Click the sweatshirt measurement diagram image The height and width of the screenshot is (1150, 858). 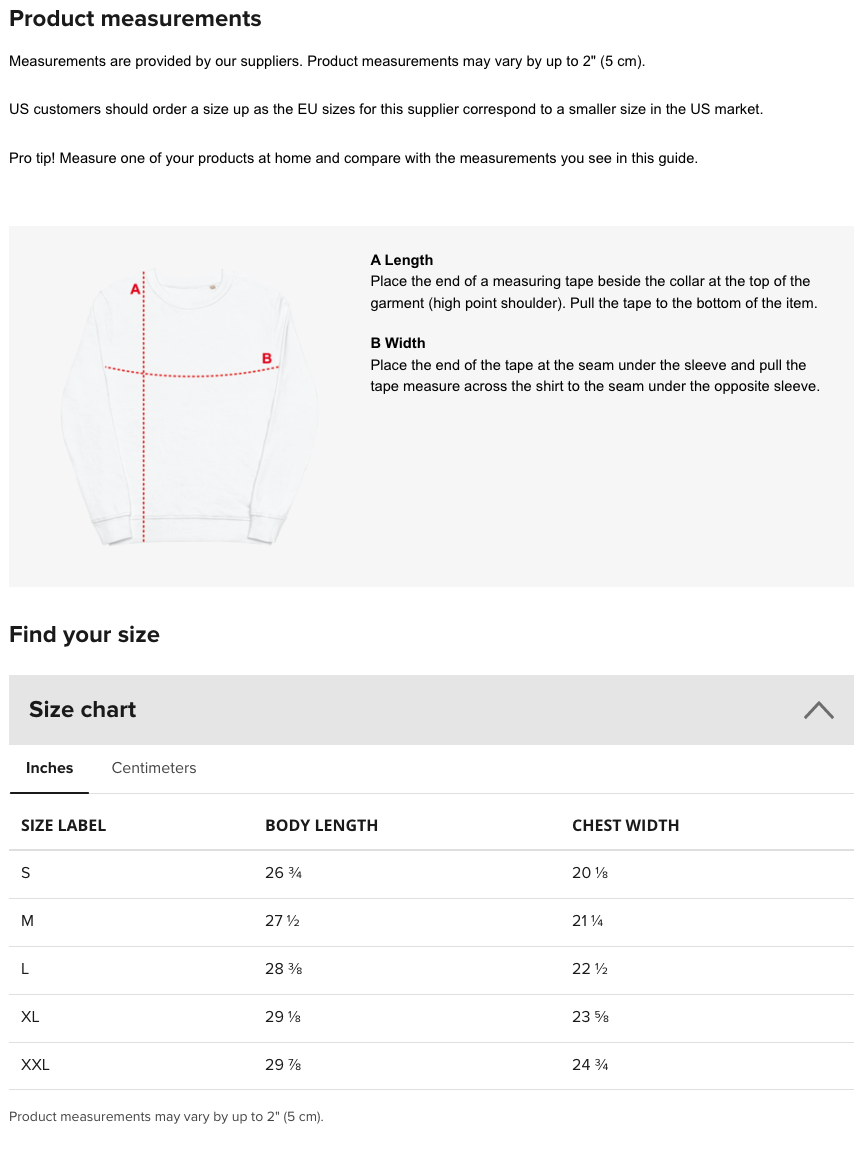point(190,406)
